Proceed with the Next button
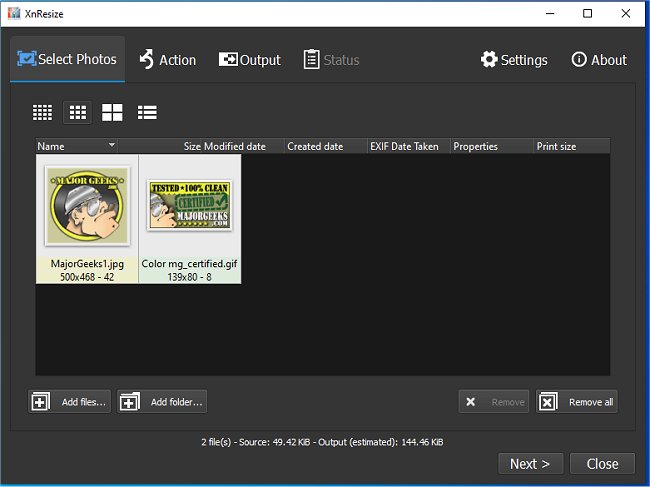 pyautogui.click(x=531, y=463)
